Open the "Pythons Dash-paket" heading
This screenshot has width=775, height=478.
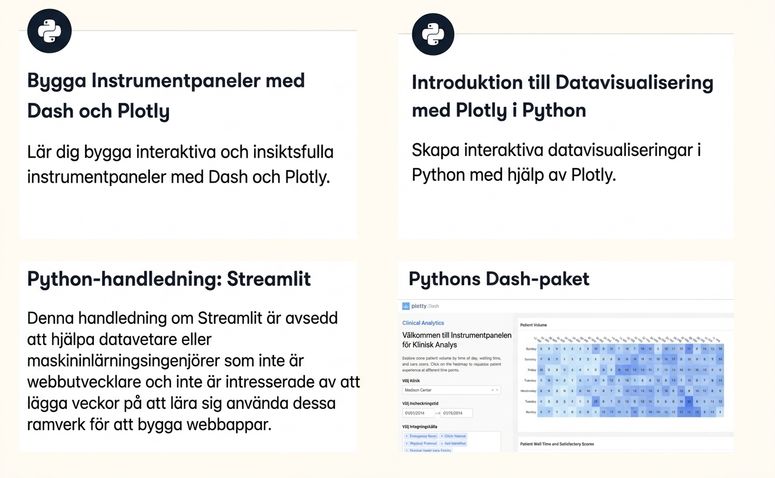click(499, 279)
